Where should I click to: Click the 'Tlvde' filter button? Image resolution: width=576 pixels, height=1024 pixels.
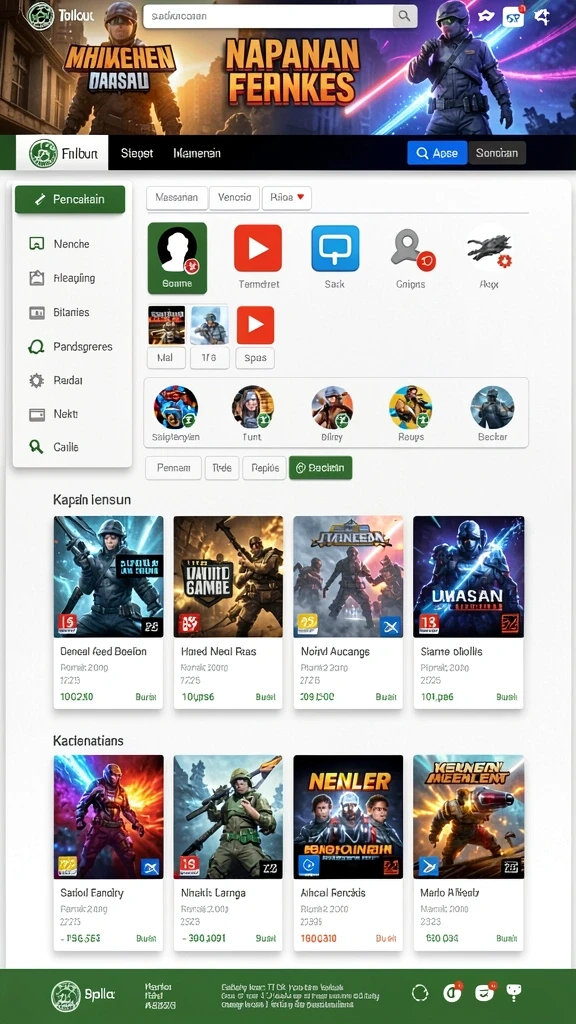pos(222,468)
